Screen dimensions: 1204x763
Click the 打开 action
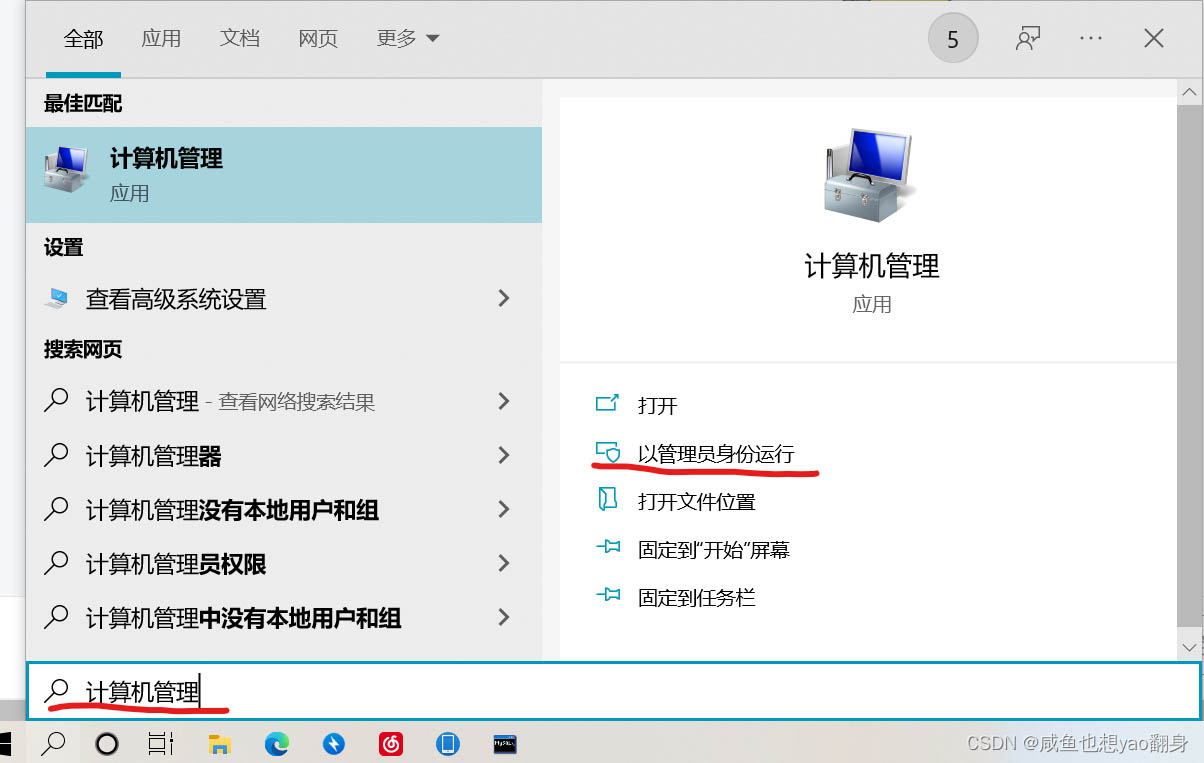(x=657, y=405)
